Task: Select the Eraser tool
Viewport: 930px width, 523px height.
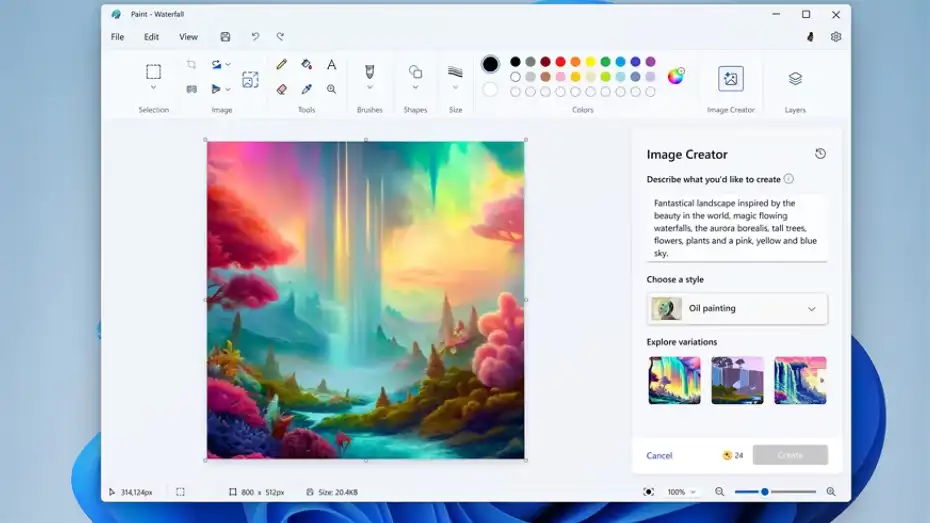Action: point(282,89)
